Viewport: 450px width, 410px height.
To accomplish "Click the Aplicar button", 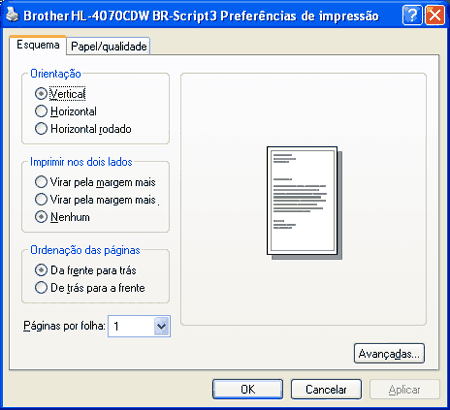I will (404, 389).
